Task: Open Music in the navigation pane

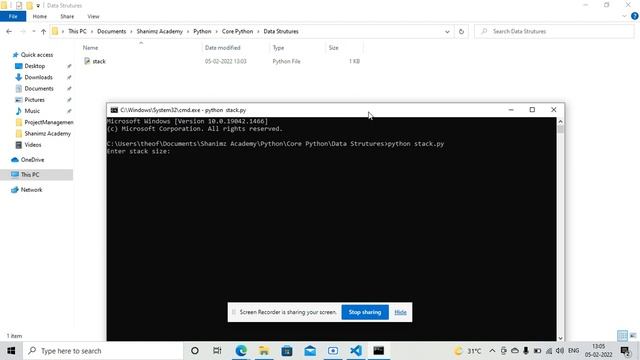Action: tap(32, 111)
